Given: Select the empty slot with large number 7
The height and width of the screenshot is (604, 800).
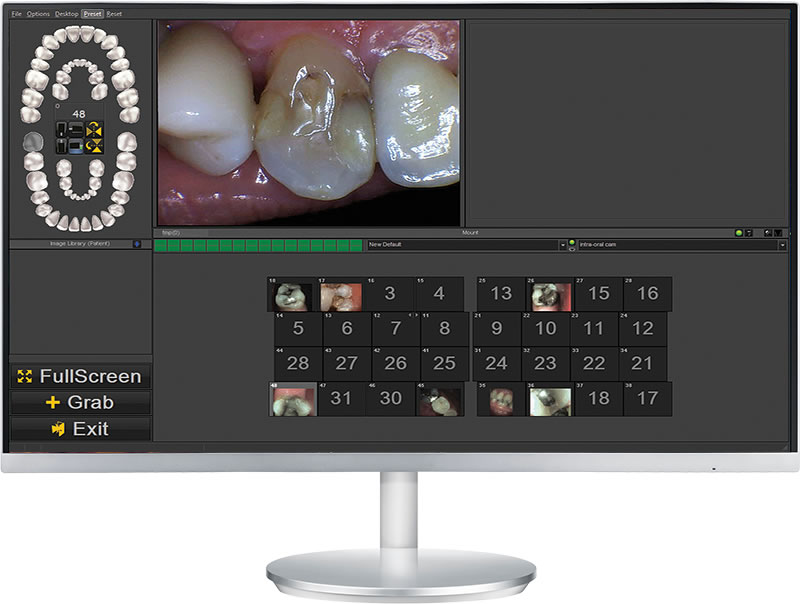Looking at the screenshot, I should click(x=396, y=329).
